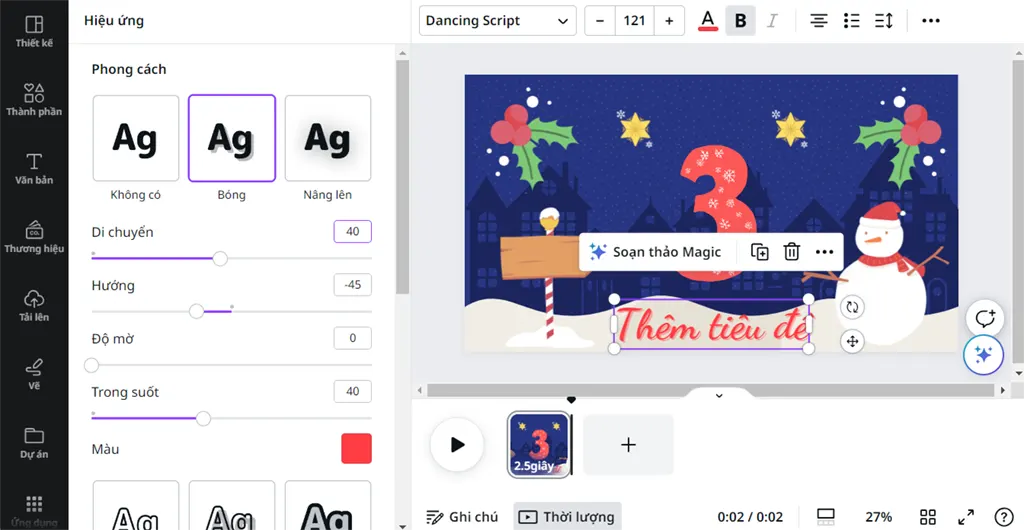Screen dimensions: 1024x530
Task: Click the Di chuyển value field 40
Action: [x=353, y=232]
